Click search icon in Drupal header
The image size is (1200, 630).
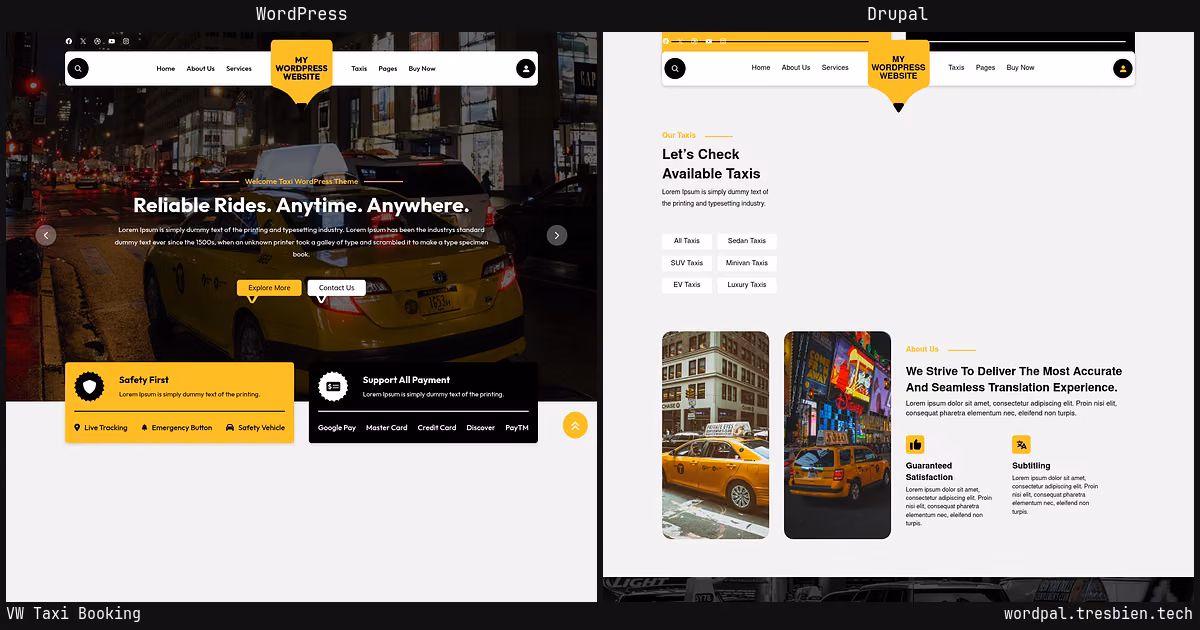click(x=675, y=68)
